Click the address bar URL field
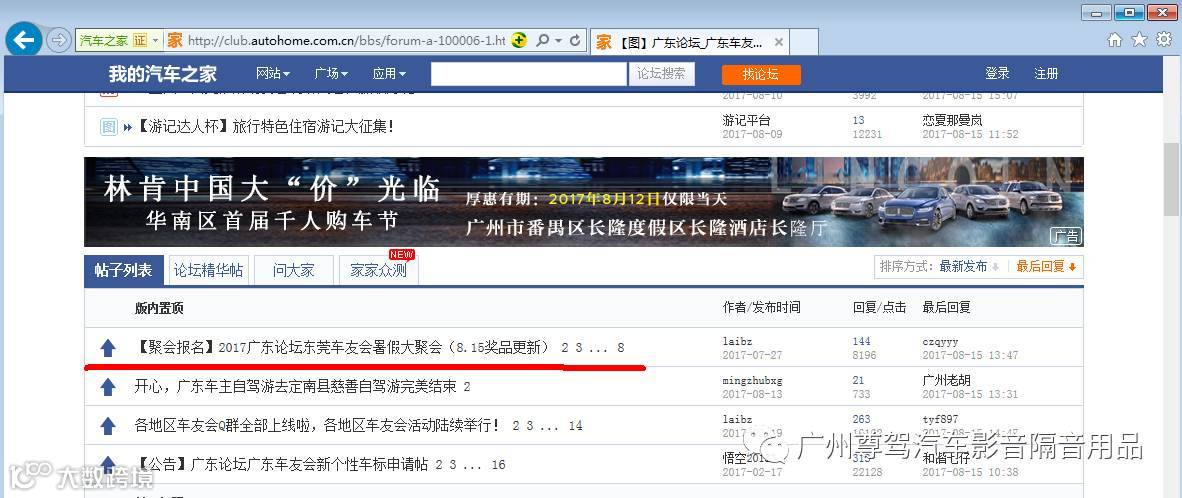1182x498 pixels. coord(346,41)
